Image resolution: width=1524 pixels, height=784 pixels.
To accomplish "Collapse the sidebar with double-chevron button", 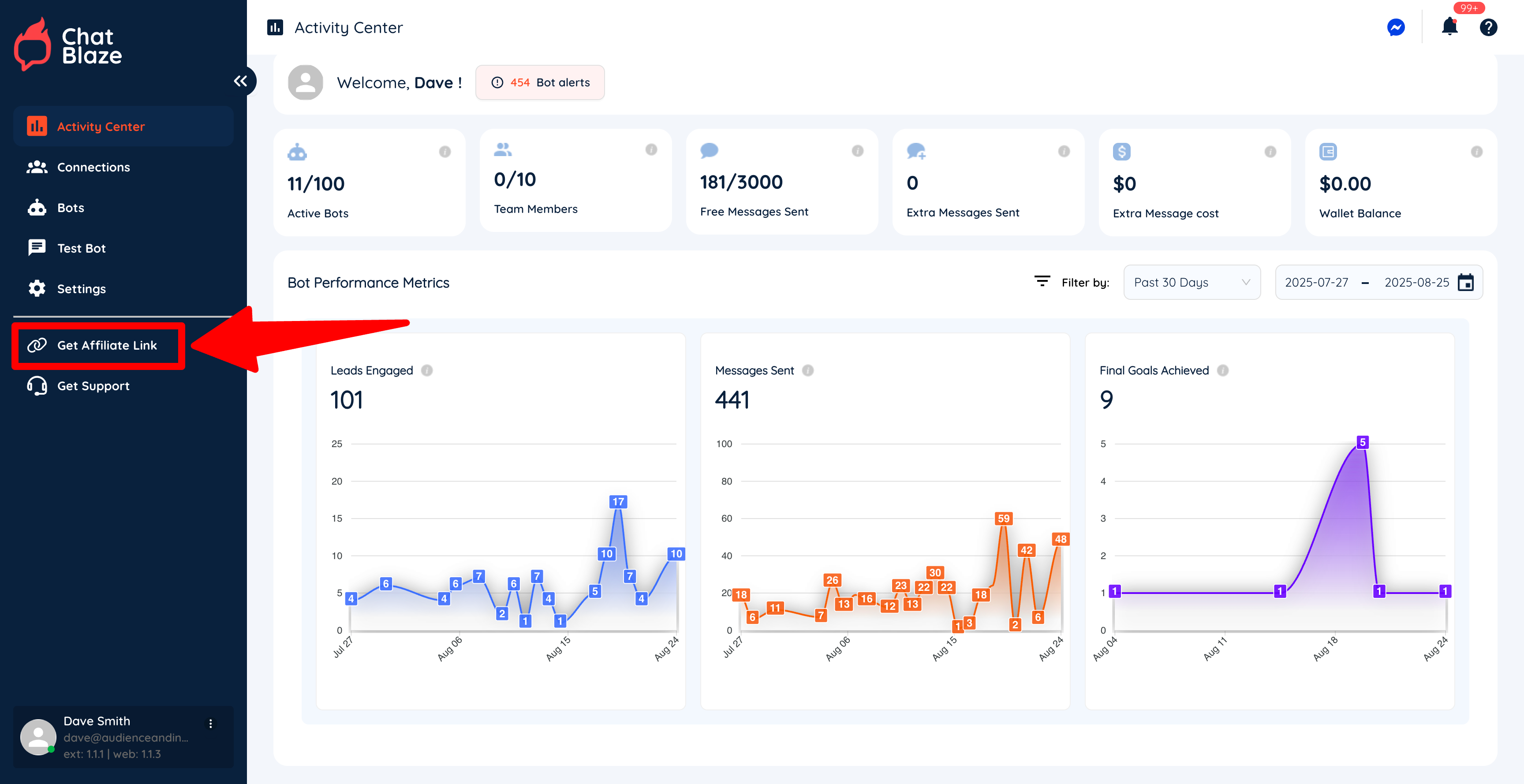I will click(240, 81).
